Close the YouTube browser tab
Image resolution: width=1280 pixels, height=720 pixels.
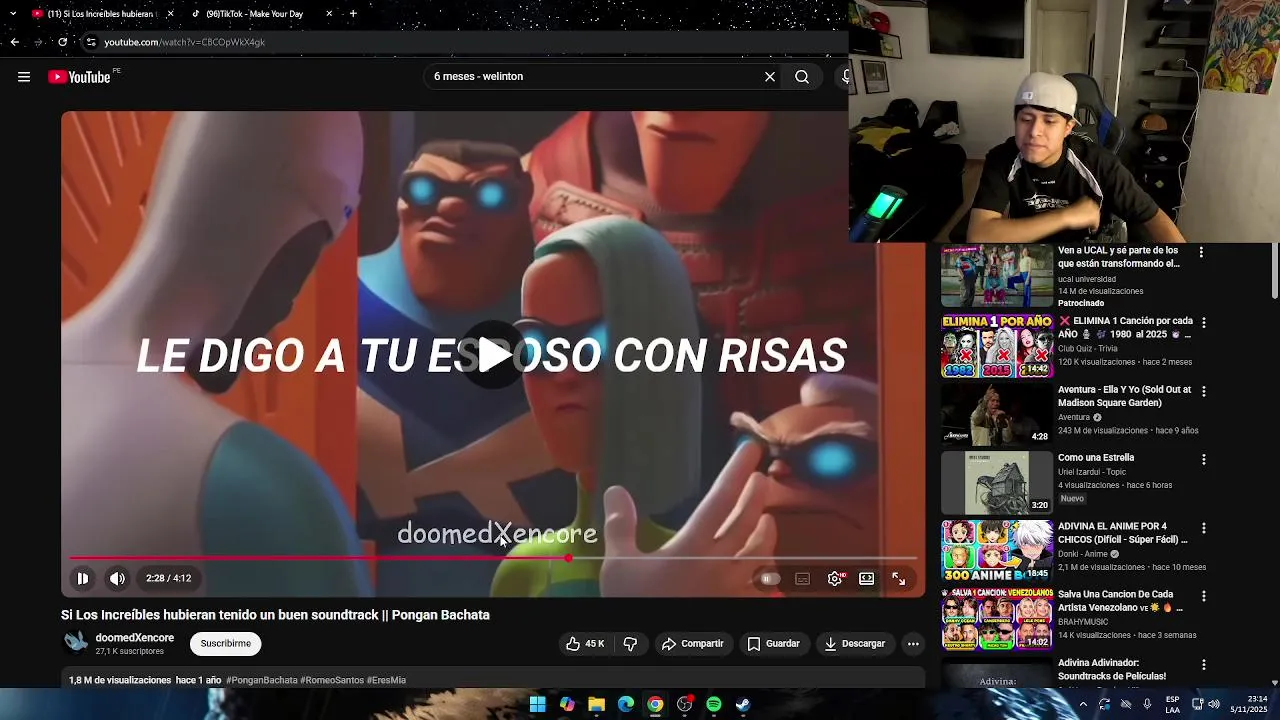(x=170, y=14)
